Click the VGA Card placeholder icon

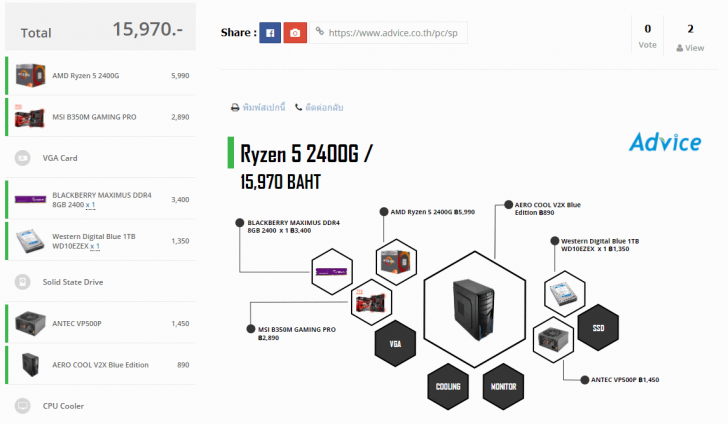(22, 158)
